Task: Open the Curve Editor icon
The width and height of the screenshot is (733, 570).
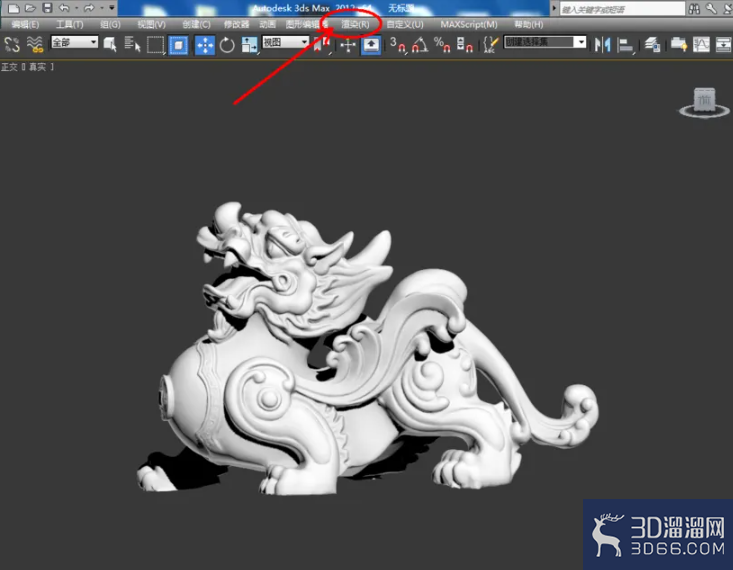Action: pos(701,45)
